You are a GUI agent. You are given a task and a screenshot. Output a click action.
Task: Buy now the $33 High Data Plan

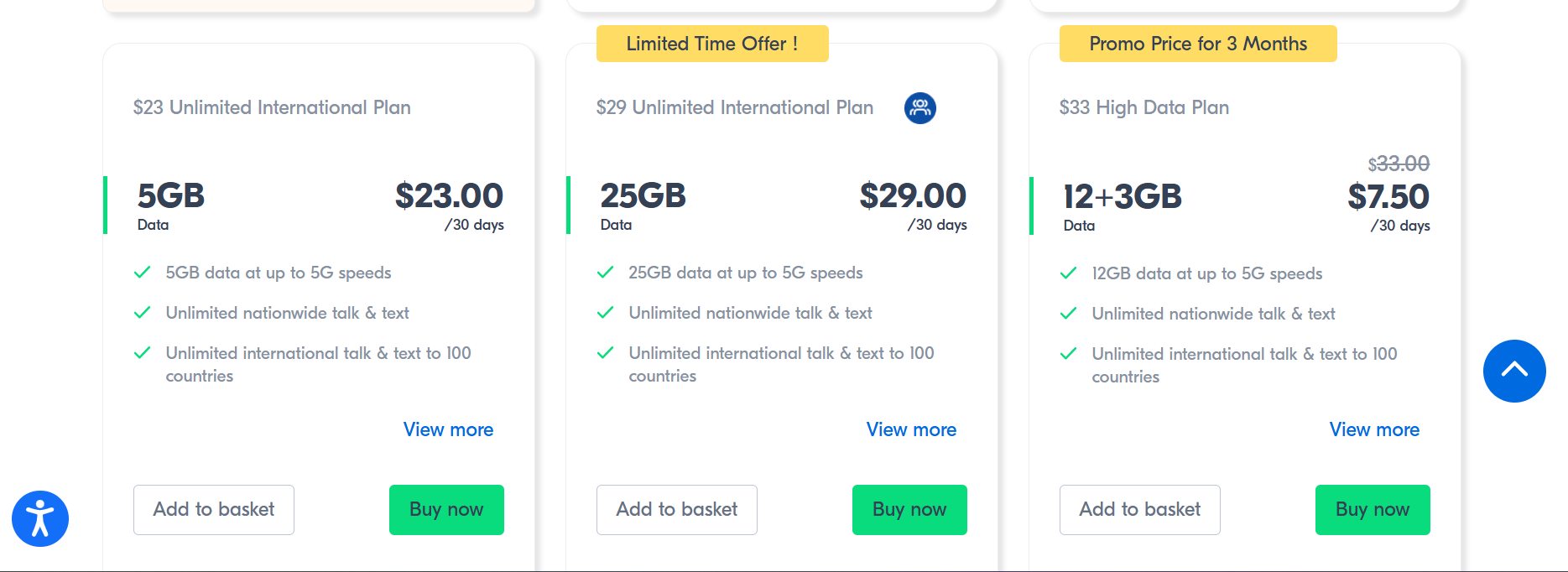1373,509
